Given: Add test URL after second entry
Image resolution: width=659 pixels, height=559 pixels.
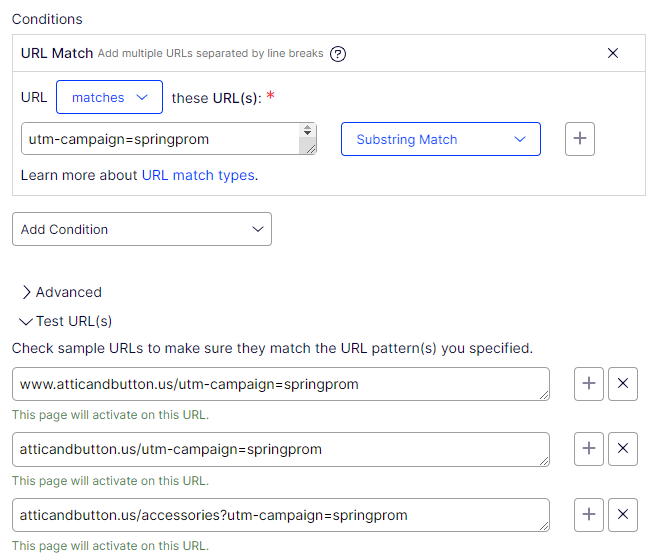Looking at the screenshot, I should [589, 449].
